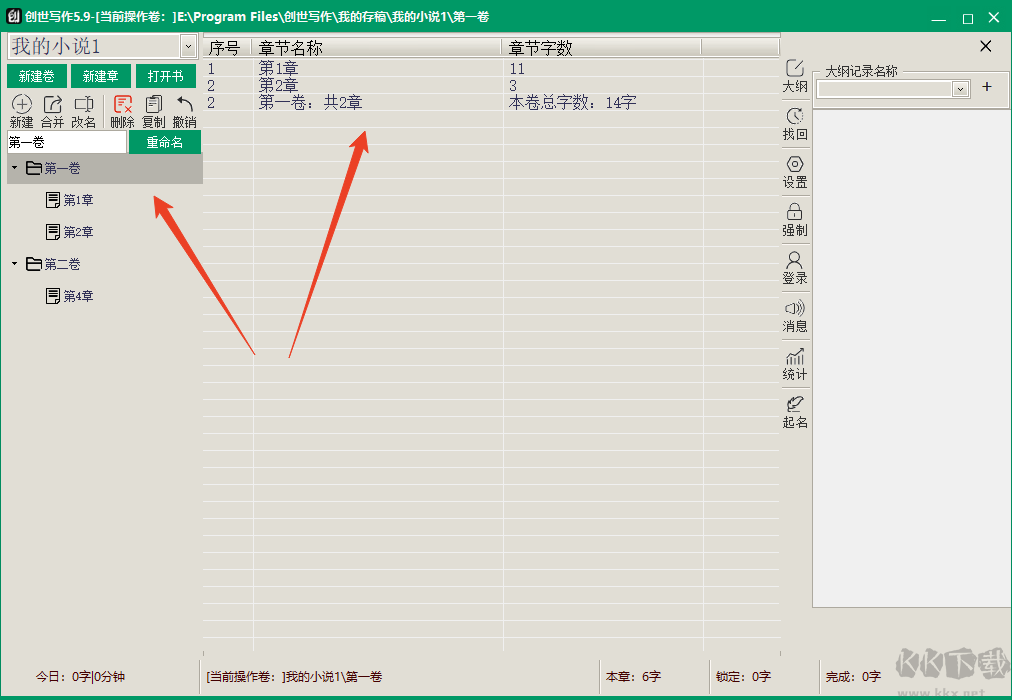The height and width of the screenshot is (700, 1012).
Task: Open the 起名 naming tool icon
Action: 795,405
